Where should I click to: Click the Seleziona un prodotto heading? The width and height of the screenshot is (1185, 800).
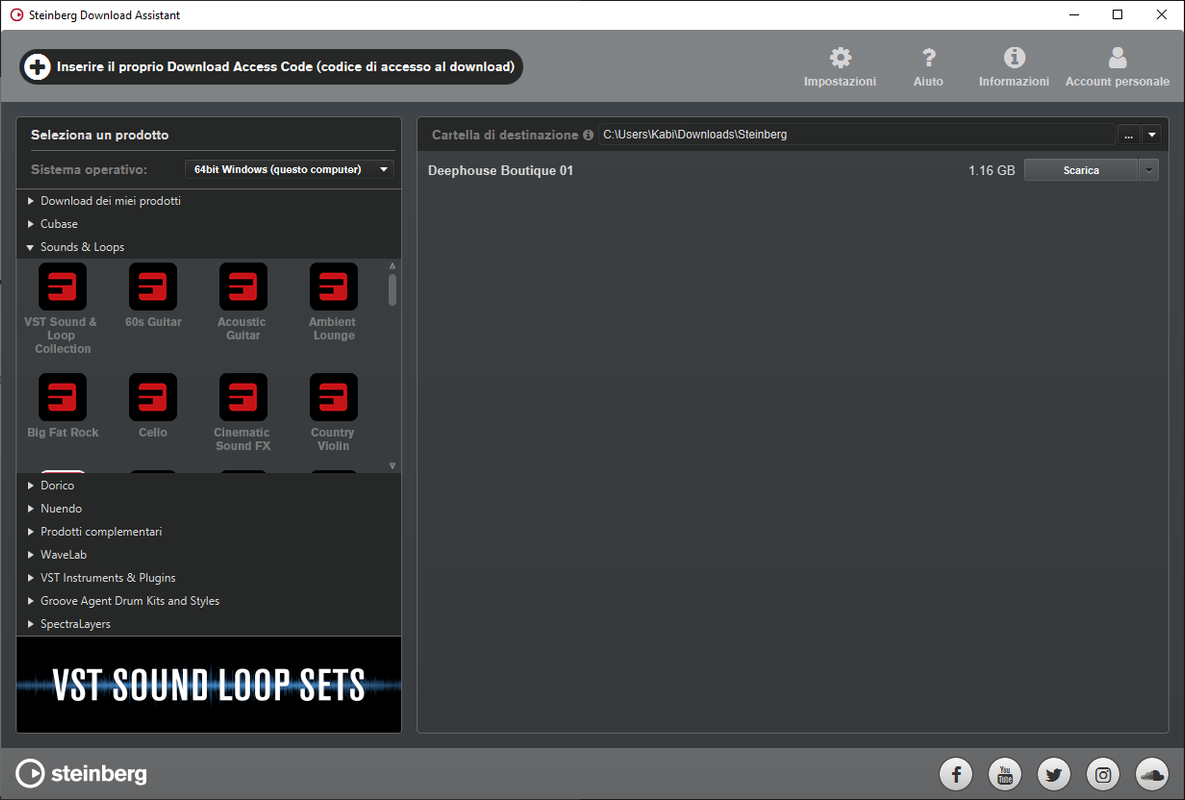100,135
